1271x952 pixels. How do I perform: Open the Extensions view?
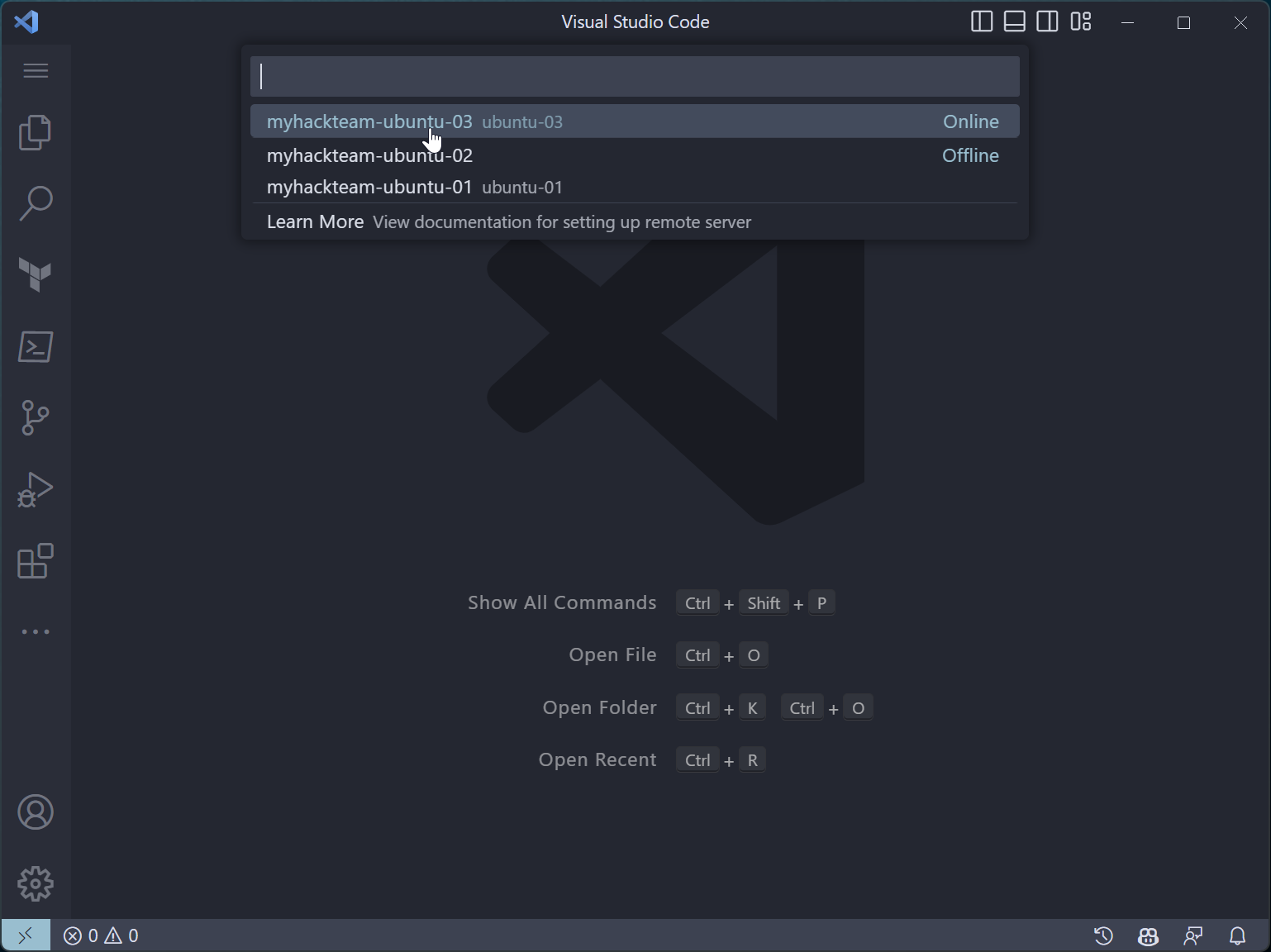[x=35, y=561]
